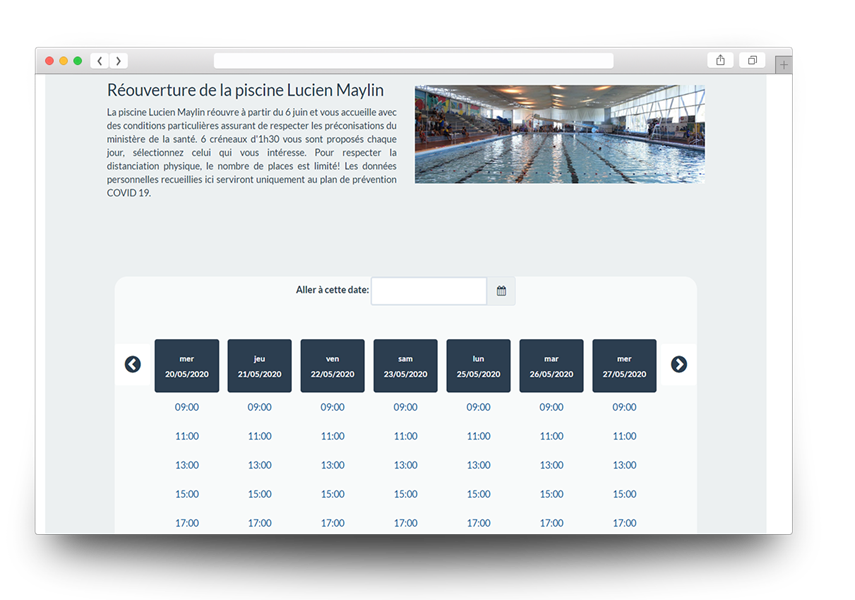Select the lun 25/05/2020 day header
The image size is (855, 600).
pyautogui.click(x=478, y=365)
